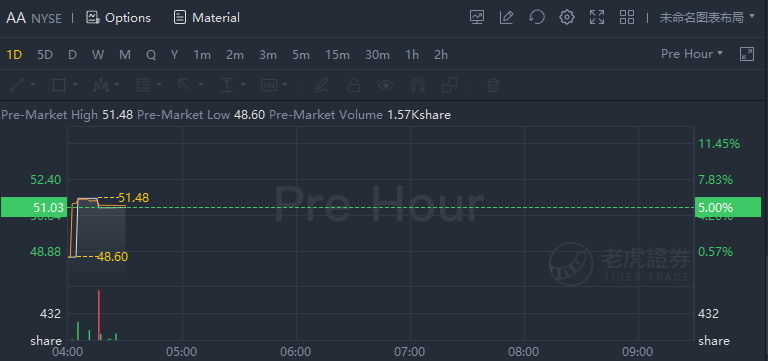The height and width of the screenshot is (361, 768).
Task: Expand the 未命名图表布局 layout dropdown
Action: pos(707,18)
